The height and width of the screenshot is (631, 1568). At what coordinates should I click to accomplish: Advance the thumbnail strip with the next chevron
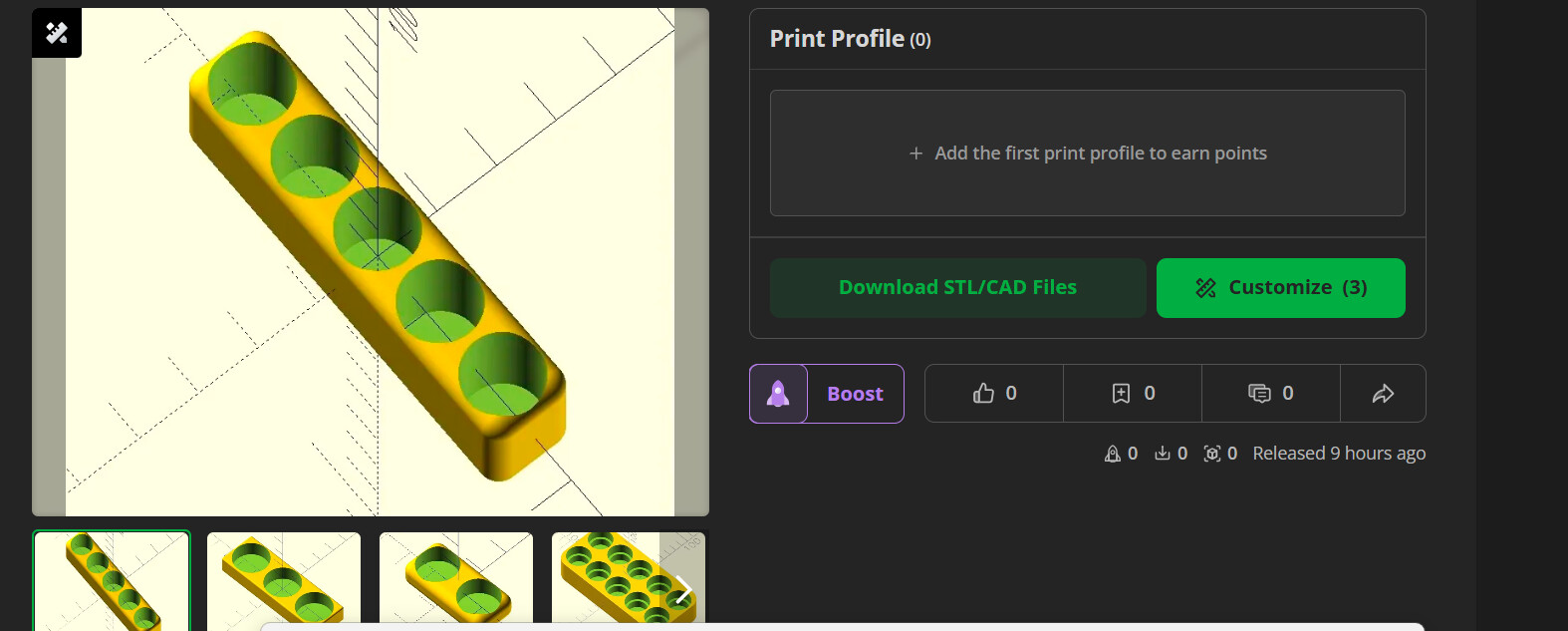coord(683,589)
